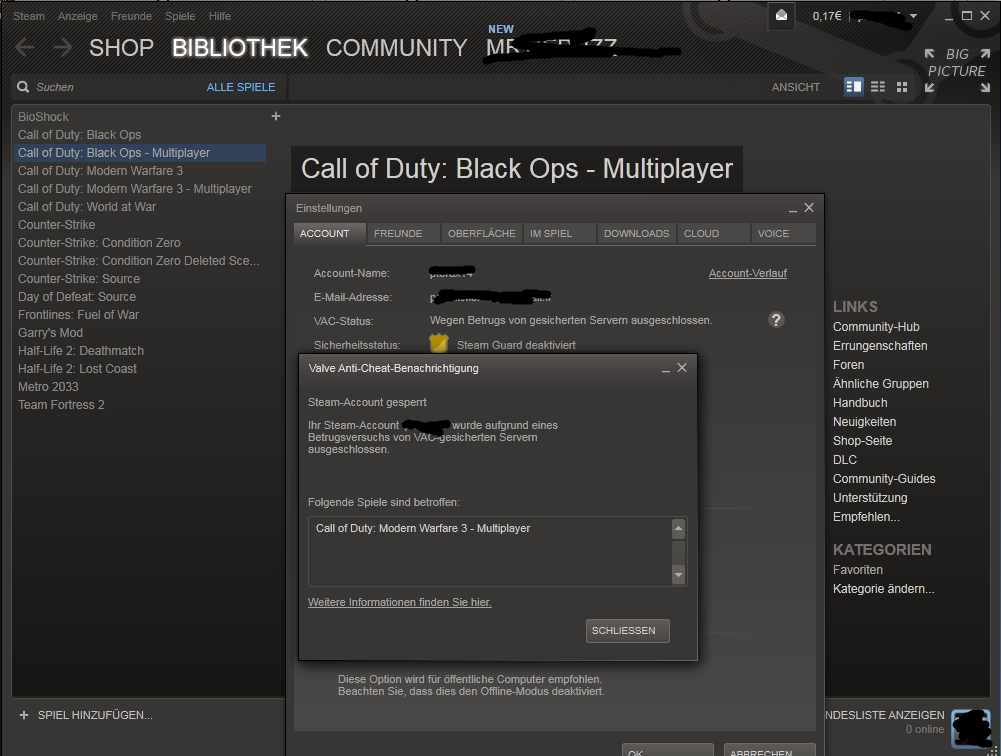Switch to detail view layout icon
The height and width of the screenshot is (756, 1001).
click(x=853, y=87)
